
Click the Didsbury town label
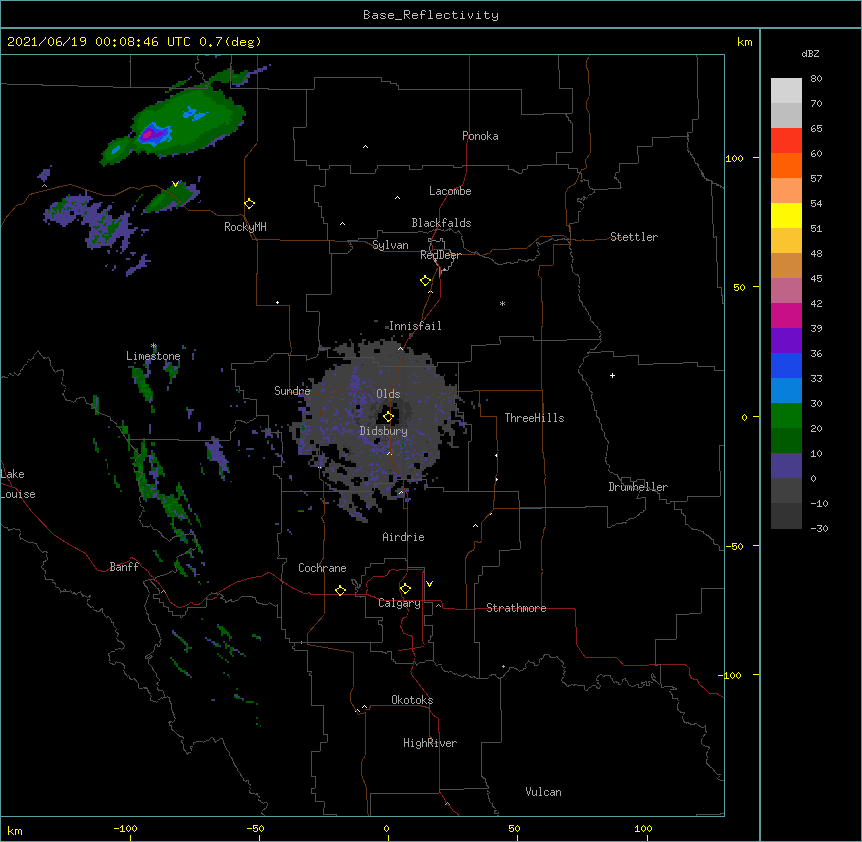384,431
